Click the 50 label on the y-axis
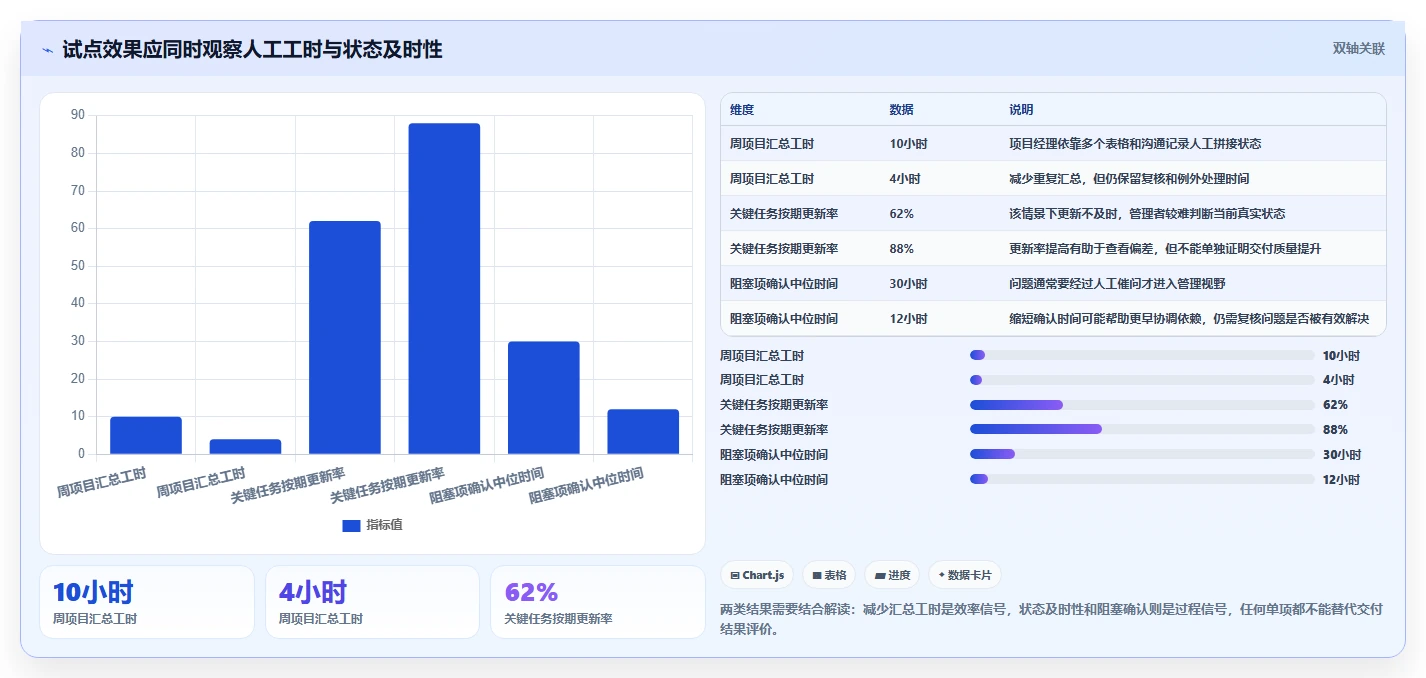Viewport: 1426px width, 678px height. [x=78, y=266]
